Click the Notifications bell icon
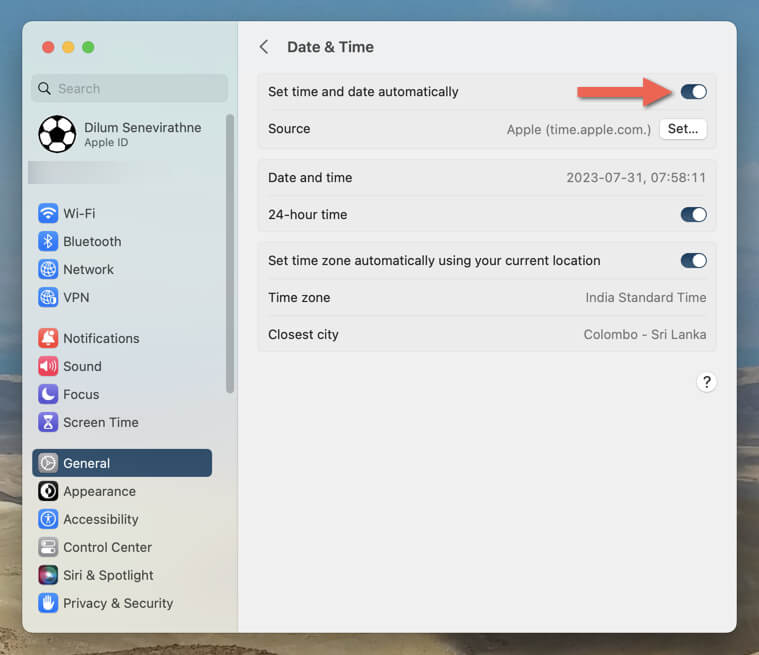The width and height of the screenshot is (759, 655). click(48, 338)
